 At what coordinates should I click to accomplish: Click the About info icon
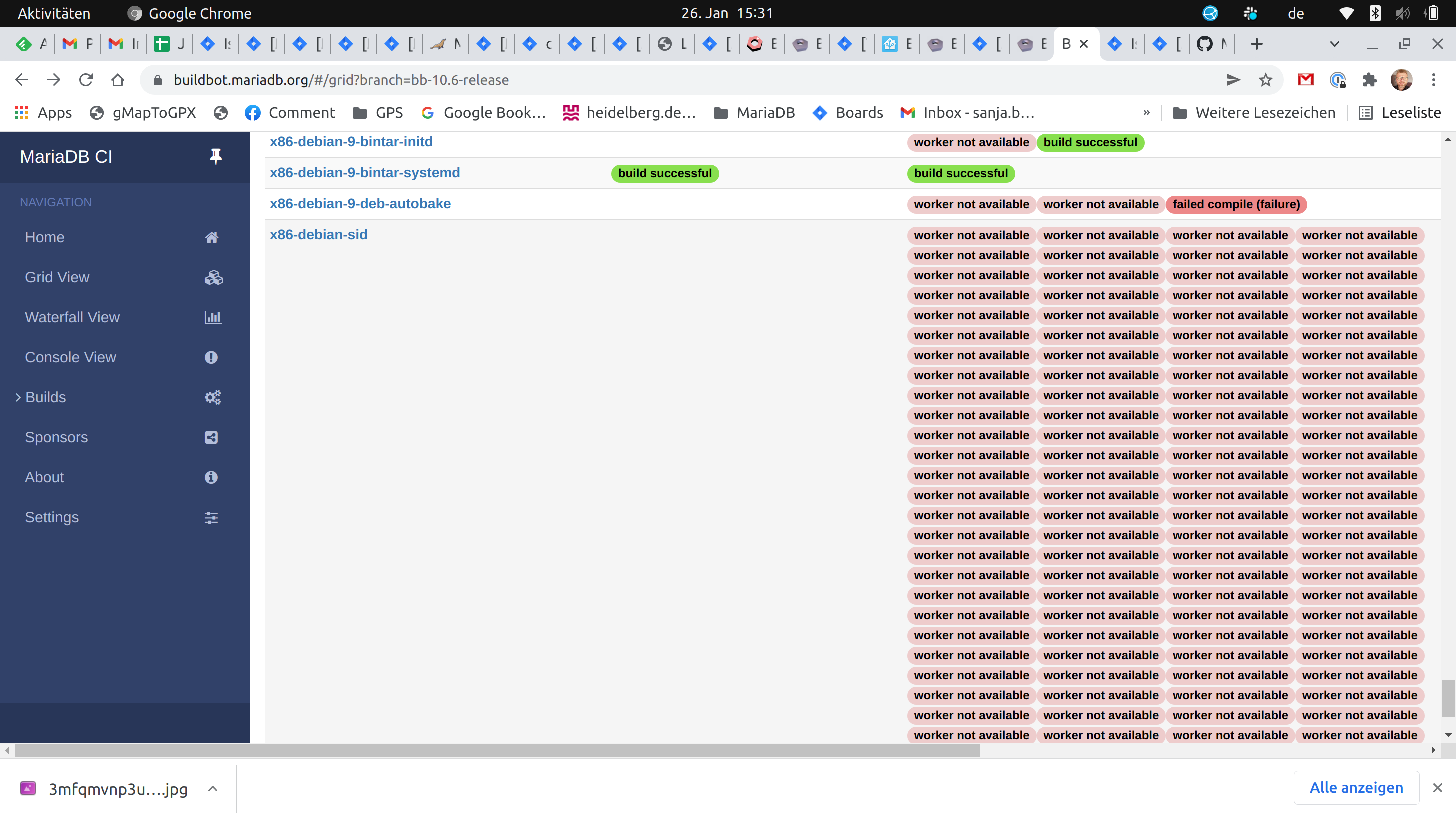(211, 477)
